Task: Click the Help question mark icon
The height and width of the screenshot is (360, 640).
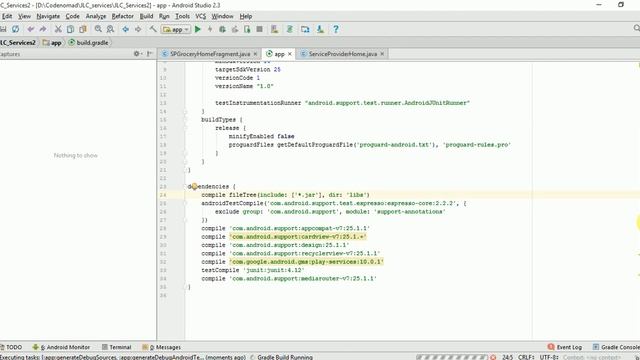Action: pyautogui.click(x=336, y=29)
